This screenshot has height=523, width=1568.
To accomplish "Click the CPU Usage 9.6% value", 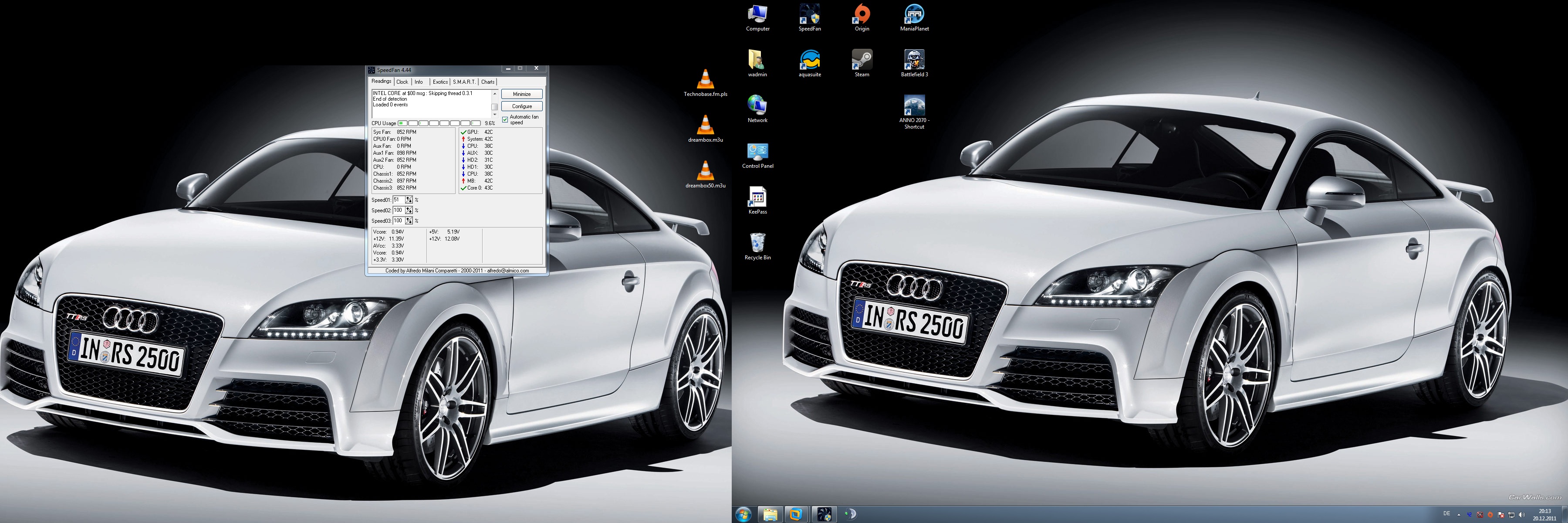I will pos(490,123).
